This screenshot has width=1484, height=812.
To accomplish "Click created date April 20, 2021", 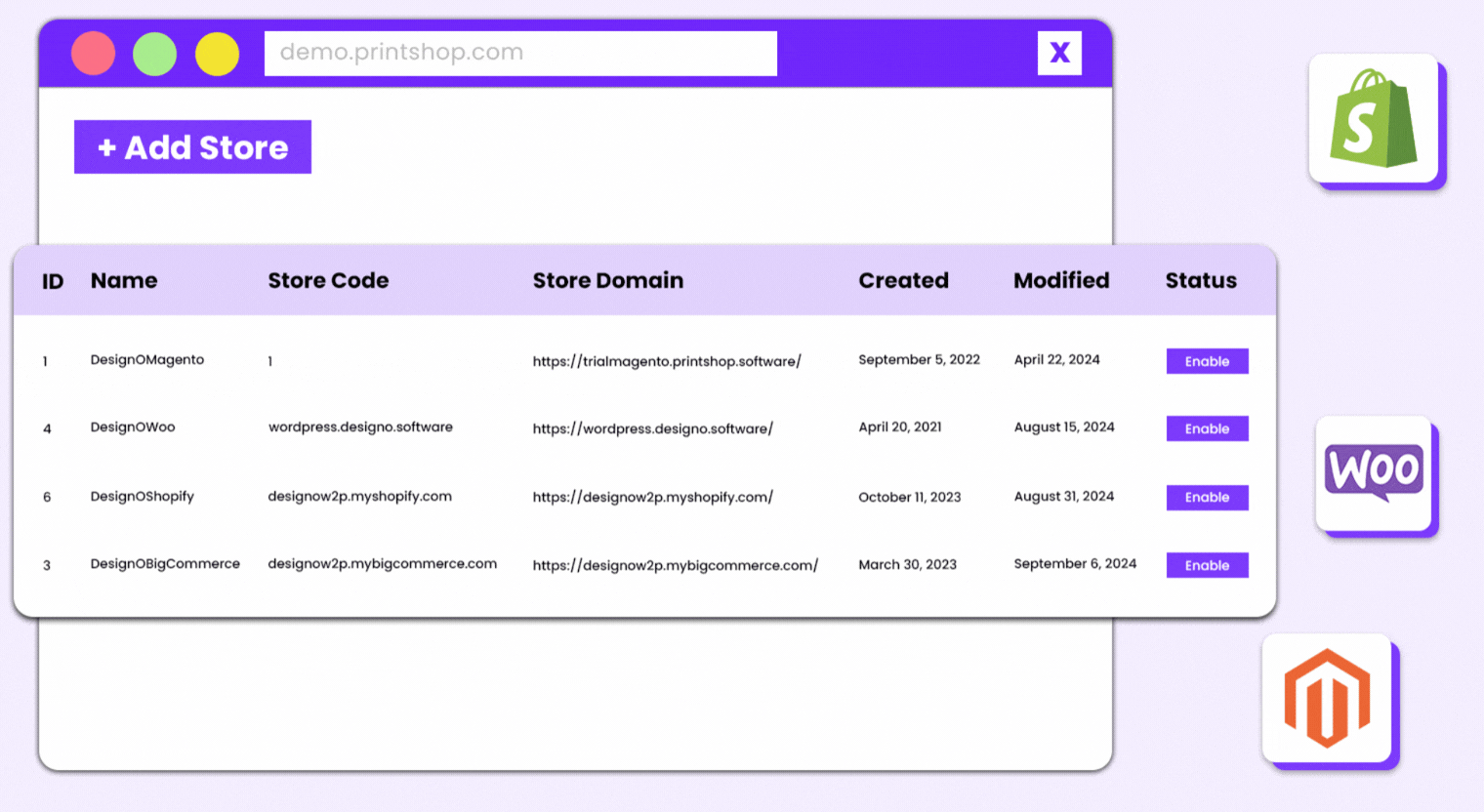I will coord(900,427).
